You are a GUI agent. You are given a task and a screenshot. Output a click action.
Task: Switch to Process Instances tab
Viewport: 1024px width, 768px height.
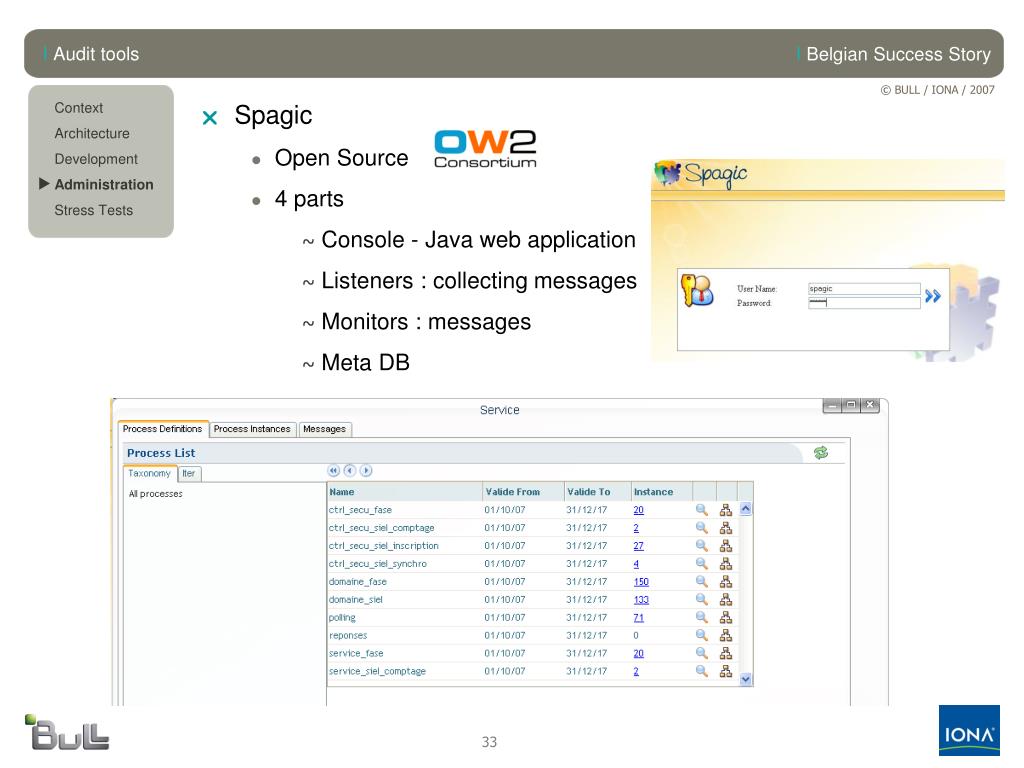(252, 429)
